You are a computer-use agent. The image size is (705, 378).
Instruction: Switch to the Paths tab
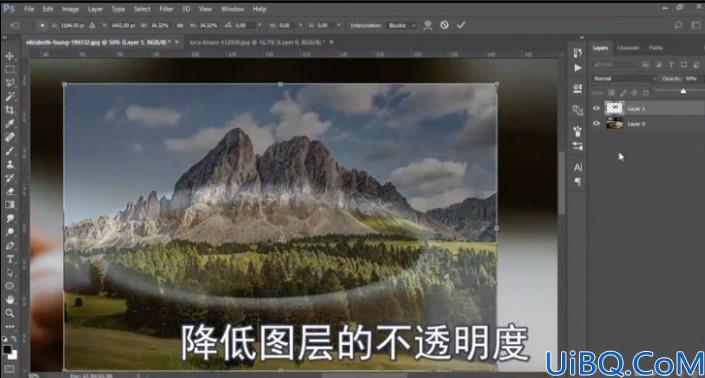[x=656, y=48]
